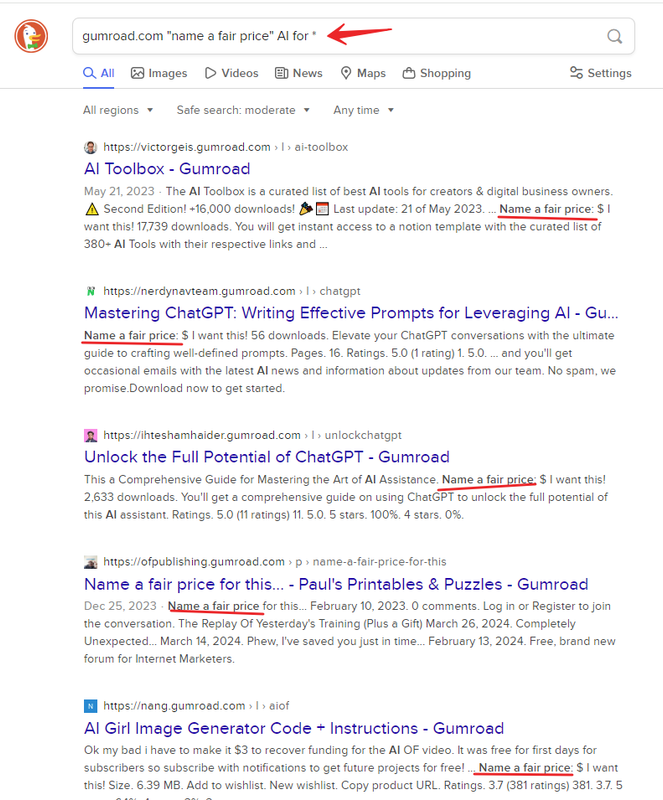Open the Settings menu
663x800 pixels.
tap(601, 73)
